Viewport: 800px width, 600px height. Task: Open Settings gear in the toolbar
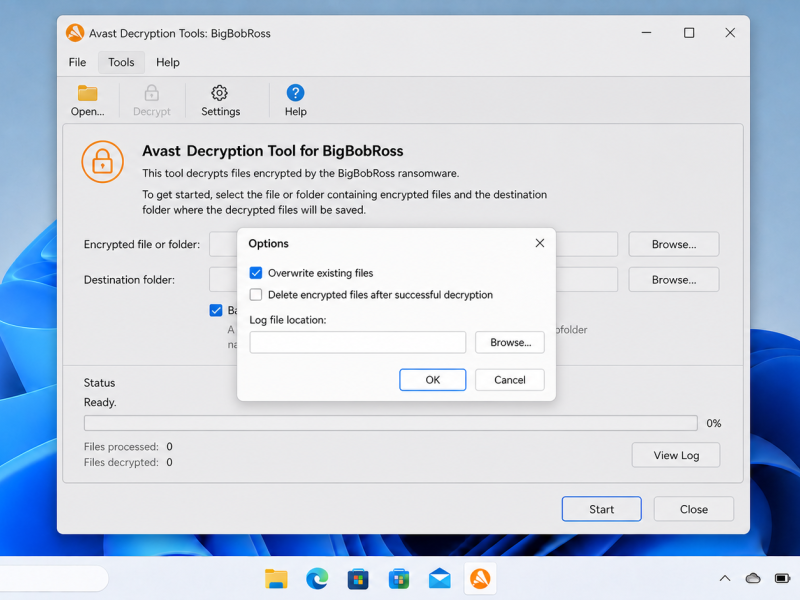click(219, 93)
